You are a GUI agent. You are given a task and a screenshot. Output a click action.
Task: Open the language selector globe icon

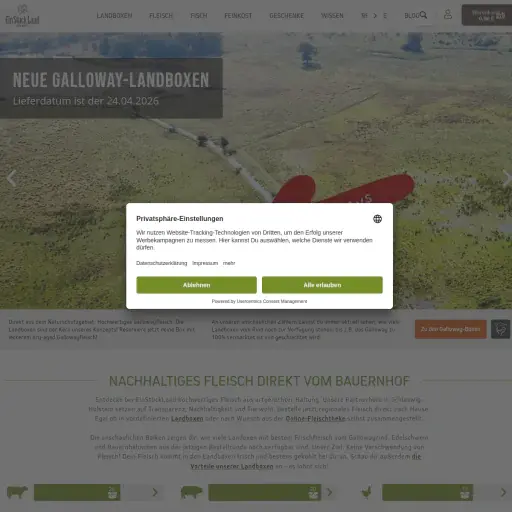point(377,219)
